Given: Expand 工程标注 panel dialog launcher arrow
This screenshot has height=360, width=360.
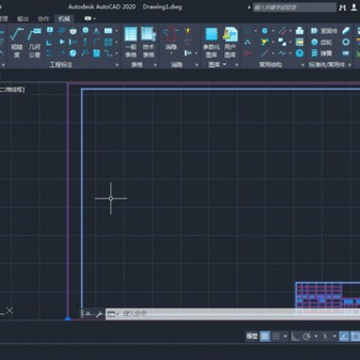Looking at the screenshot, I should (x=117, y=65).
